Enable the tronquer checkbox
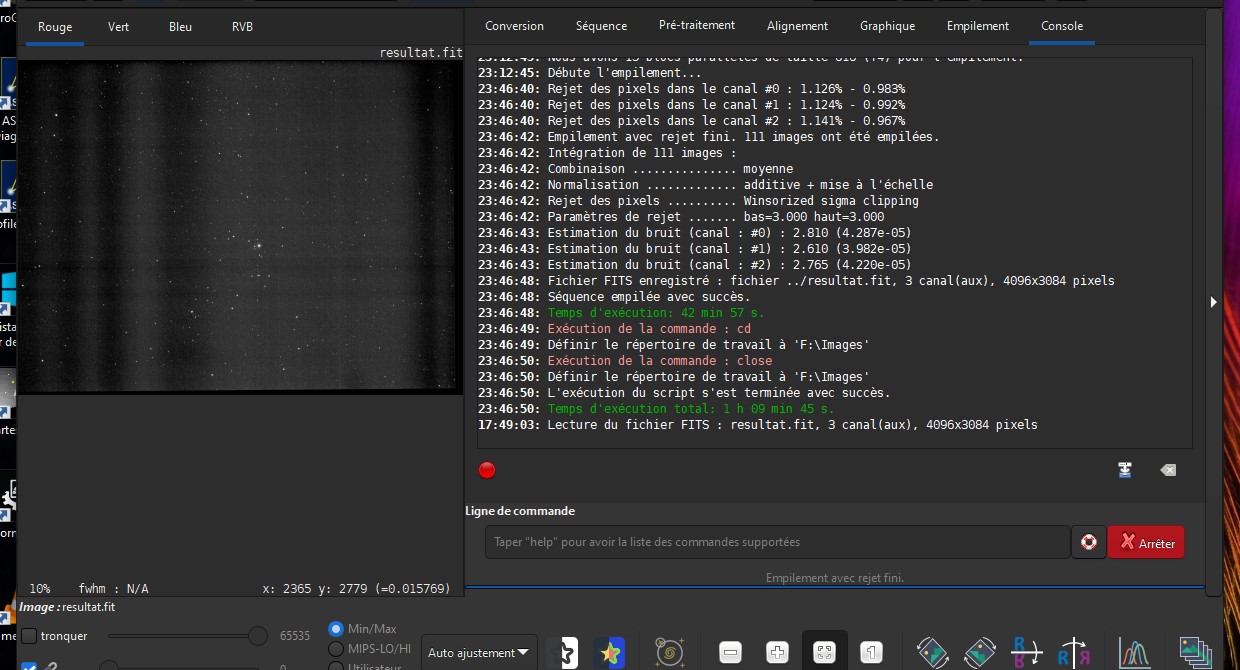This screenshot has width=1240, height=670. (30, 636)
